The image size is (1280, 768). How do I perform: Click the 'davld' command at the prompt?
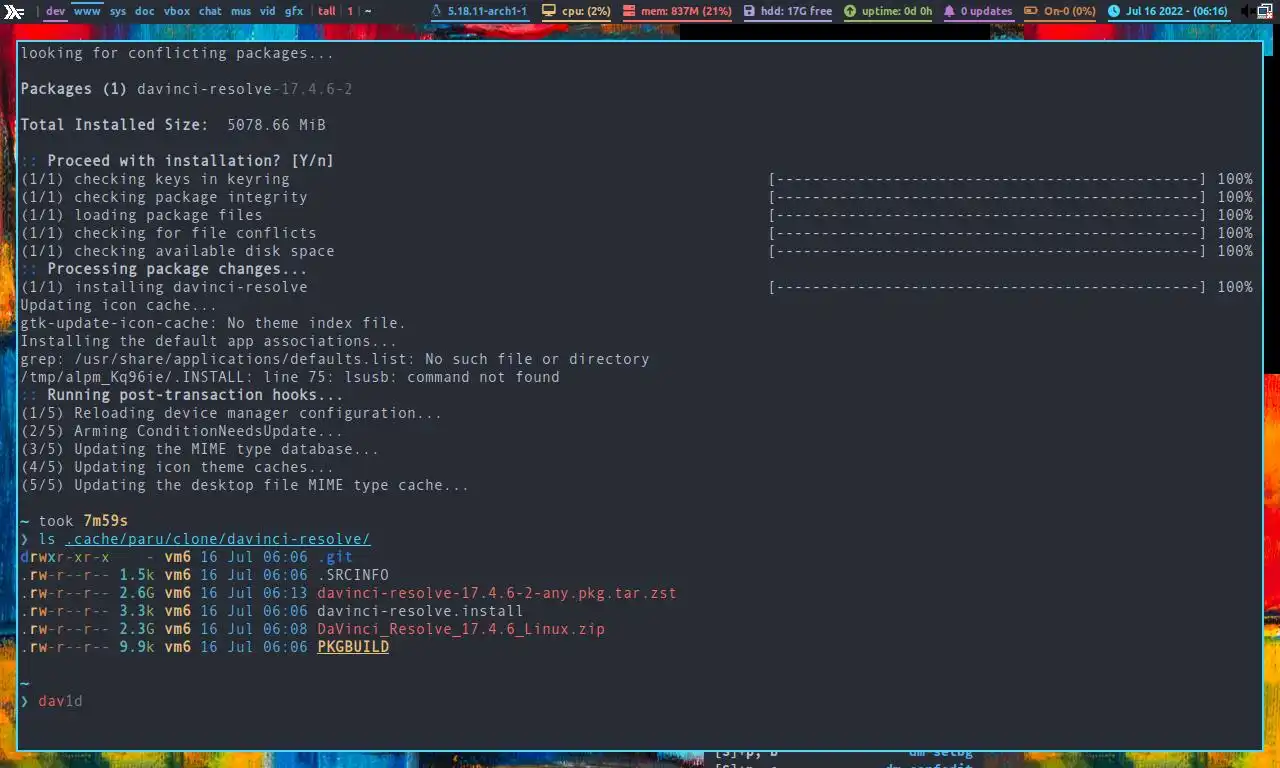(x=60, y=701)
